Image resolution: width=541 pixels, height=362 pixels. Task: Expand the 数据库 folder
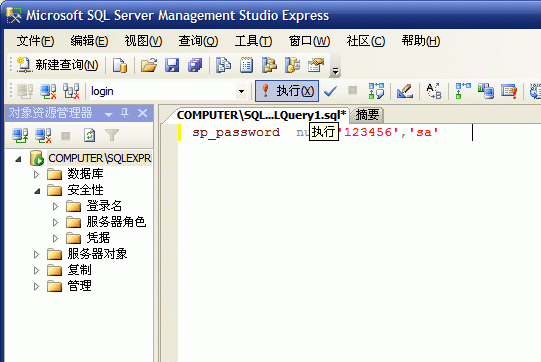point(36,174)
